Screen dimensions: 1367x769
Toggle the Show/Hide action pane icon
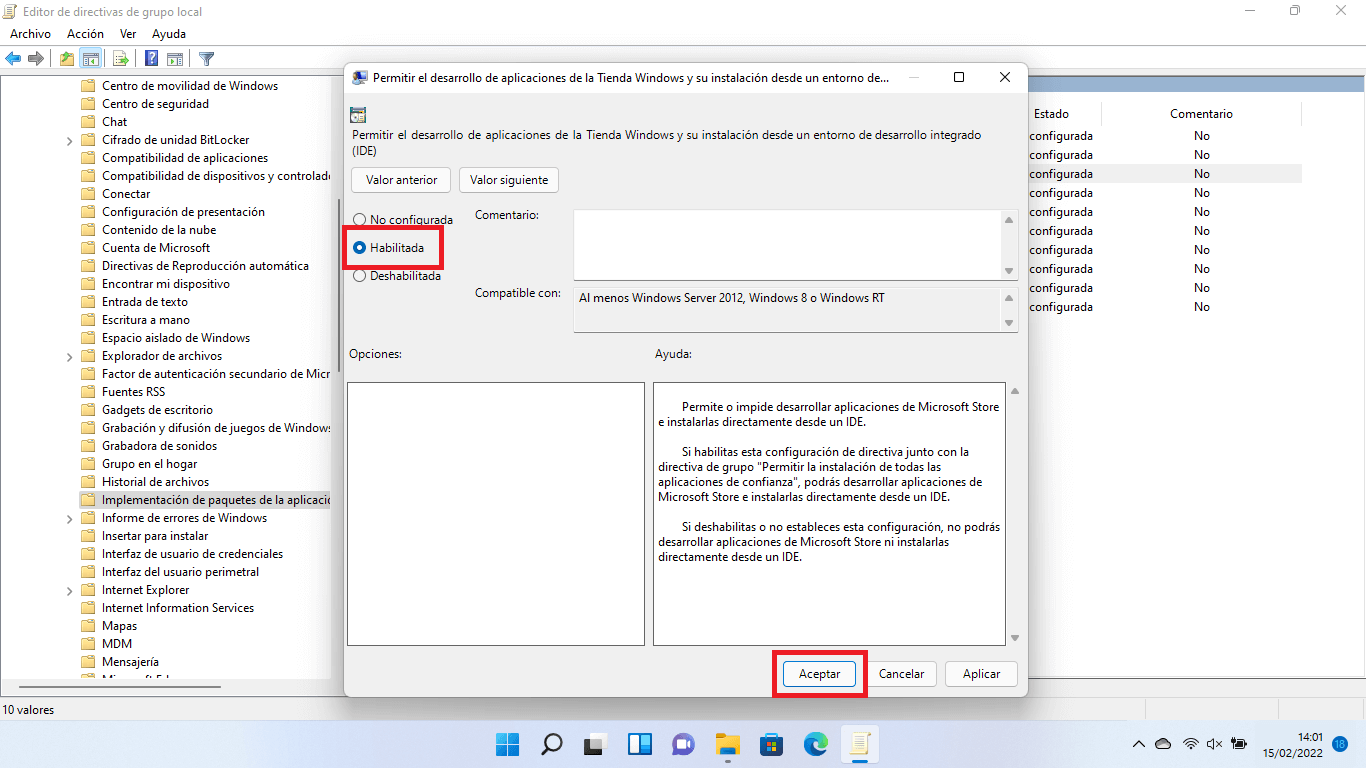(175, 58)
